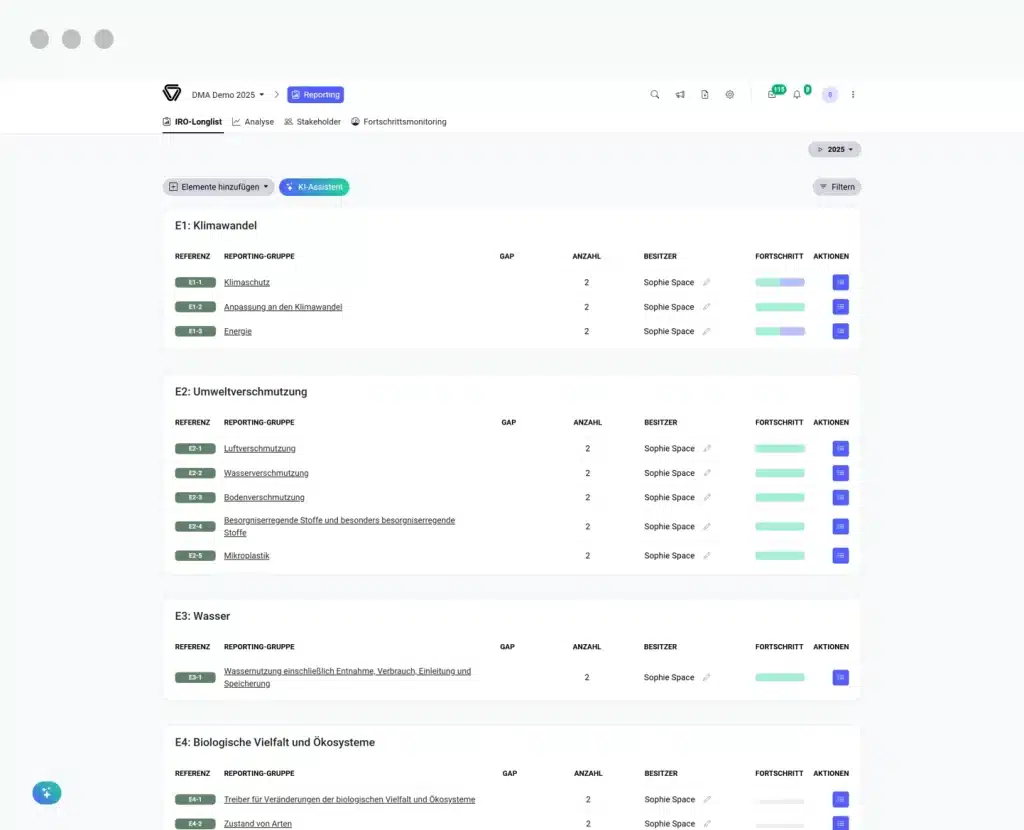The image size is (1024, 830).
Task: Click the E1: Klimawandel section heading
Action: point(216,225)
